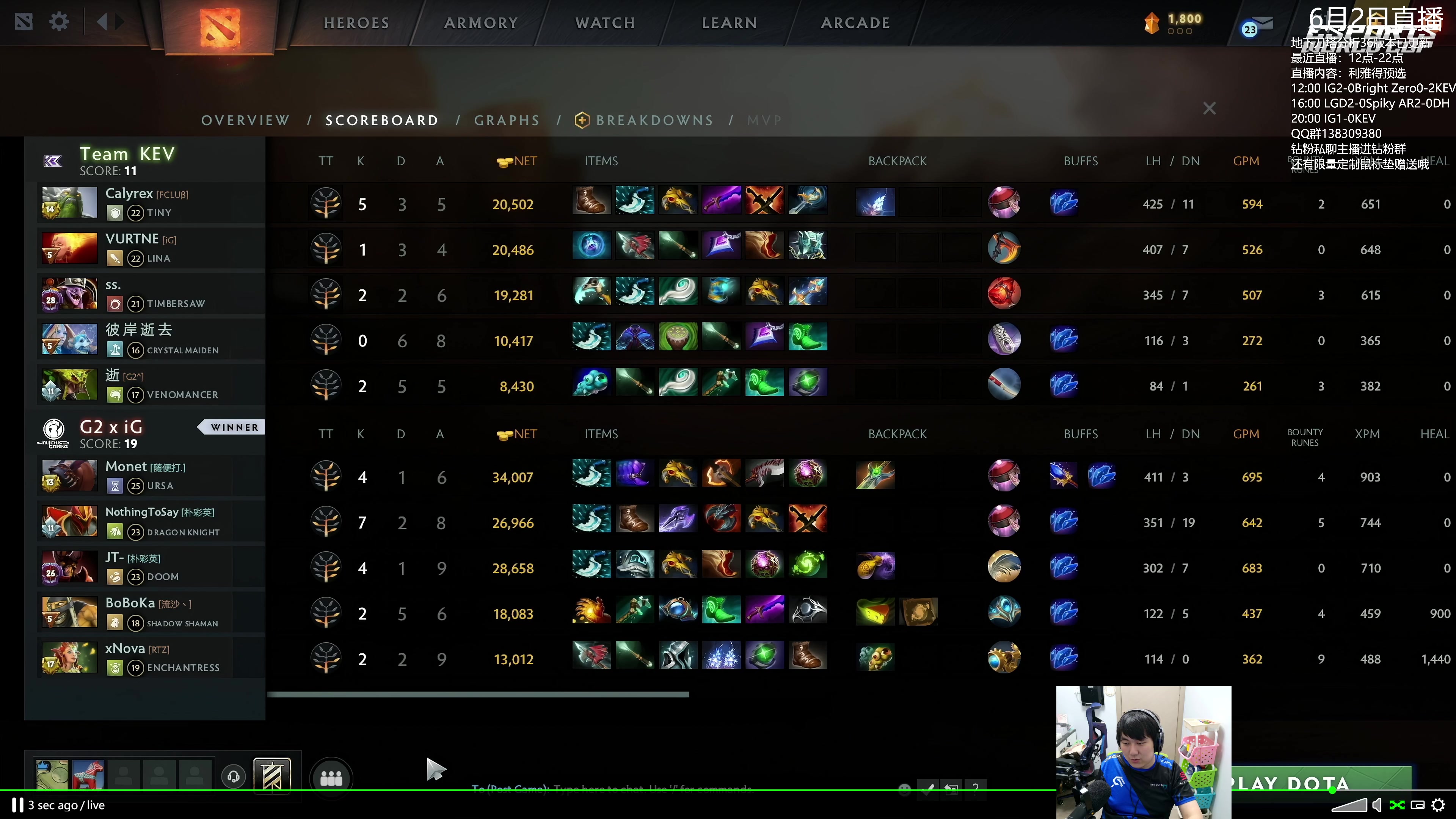The width and height of the screenshot is (1456, 819).
Task: Click the horizontal scoreboard scrollbar
Action: [478, 695]
